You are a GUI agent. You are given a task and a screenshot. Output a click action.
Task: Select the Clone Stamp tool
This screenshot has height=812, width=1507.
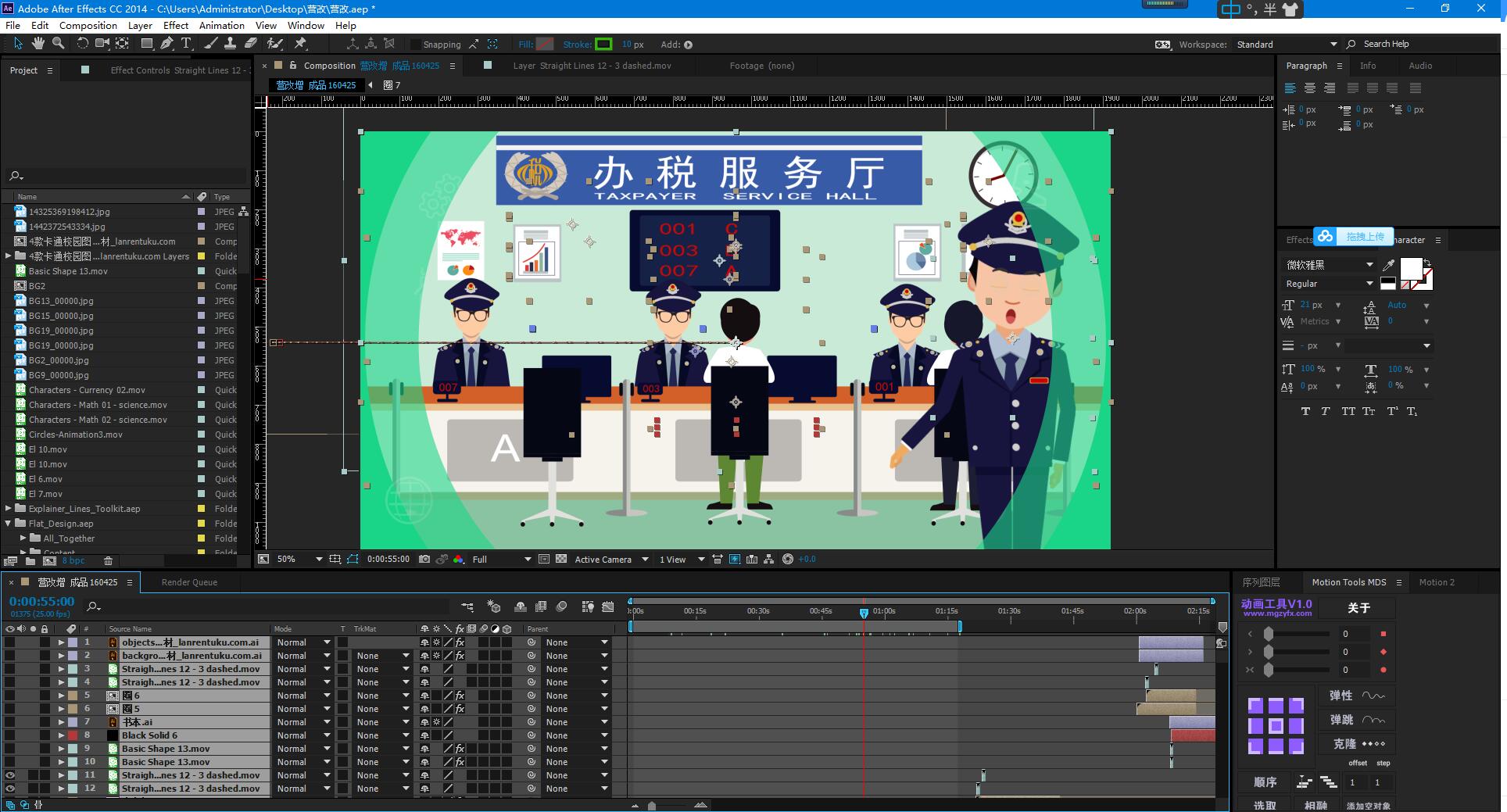click(231, 44)
